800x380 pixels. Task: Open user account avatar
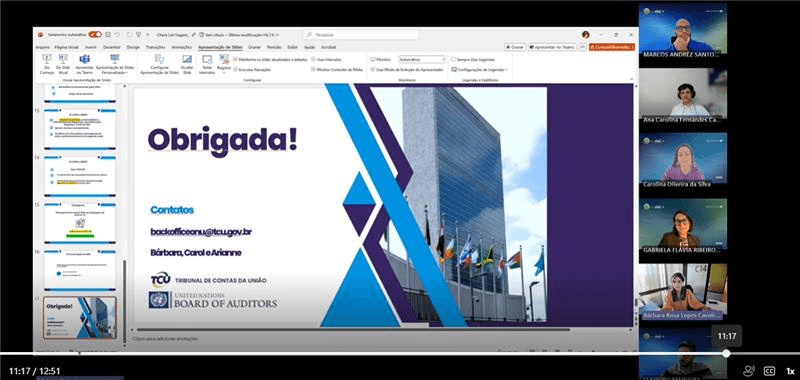(586, 35)
